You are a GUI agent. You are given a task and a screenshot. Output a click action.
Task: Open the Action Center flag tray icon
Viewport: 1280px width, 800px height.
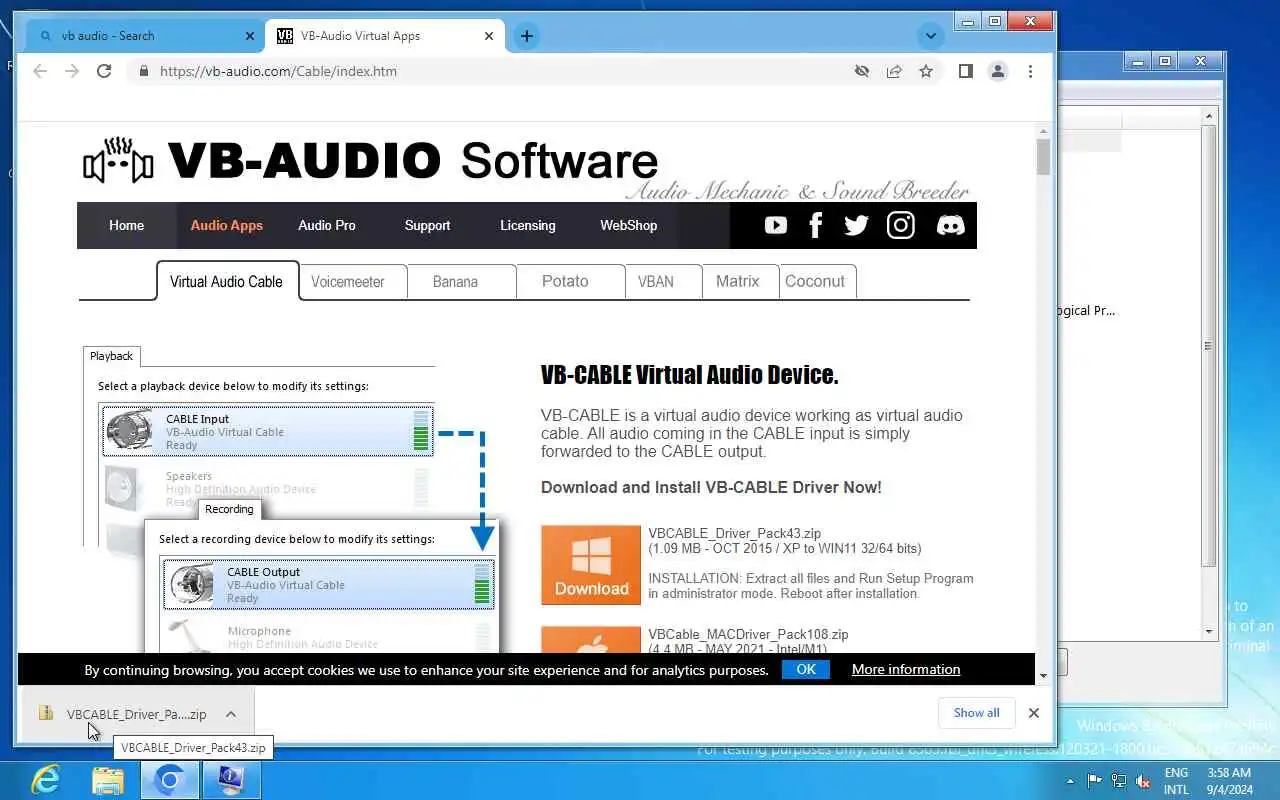pyautogui.click(x=1095, y=781)
